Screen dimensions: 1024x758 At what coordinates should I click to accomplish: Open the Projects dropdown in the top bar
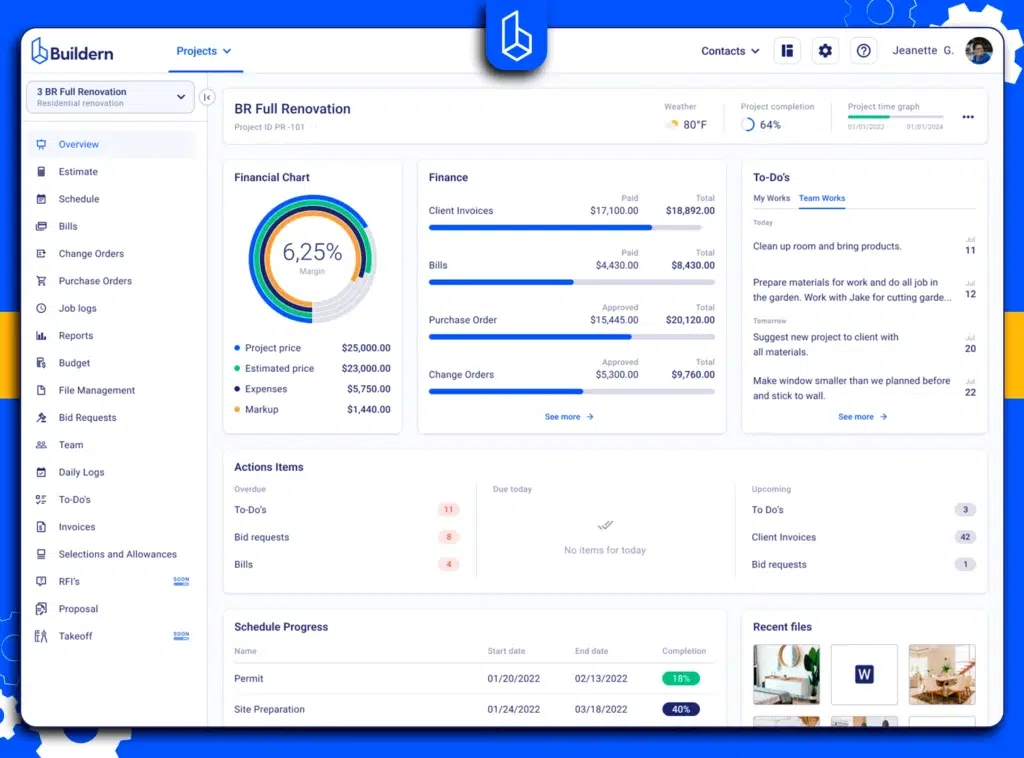coord(205,51)
